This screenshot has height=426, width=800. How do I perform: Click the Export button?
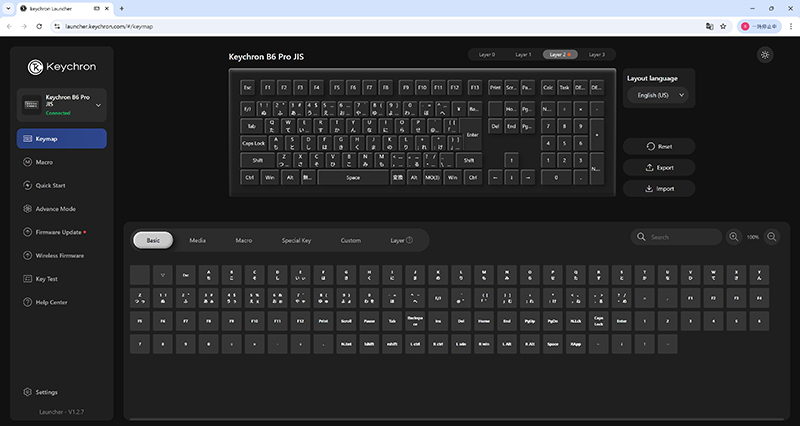(x=659, y=167)
